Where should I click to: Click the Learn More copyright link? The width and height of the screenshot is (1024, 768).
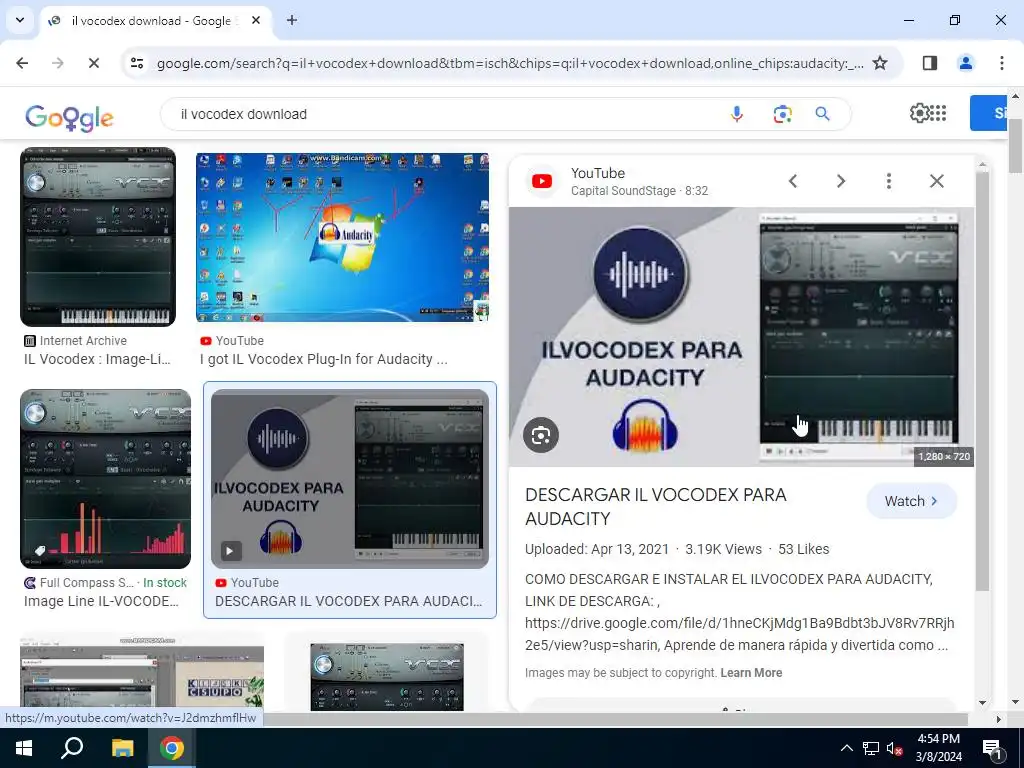tap(751, 673)
